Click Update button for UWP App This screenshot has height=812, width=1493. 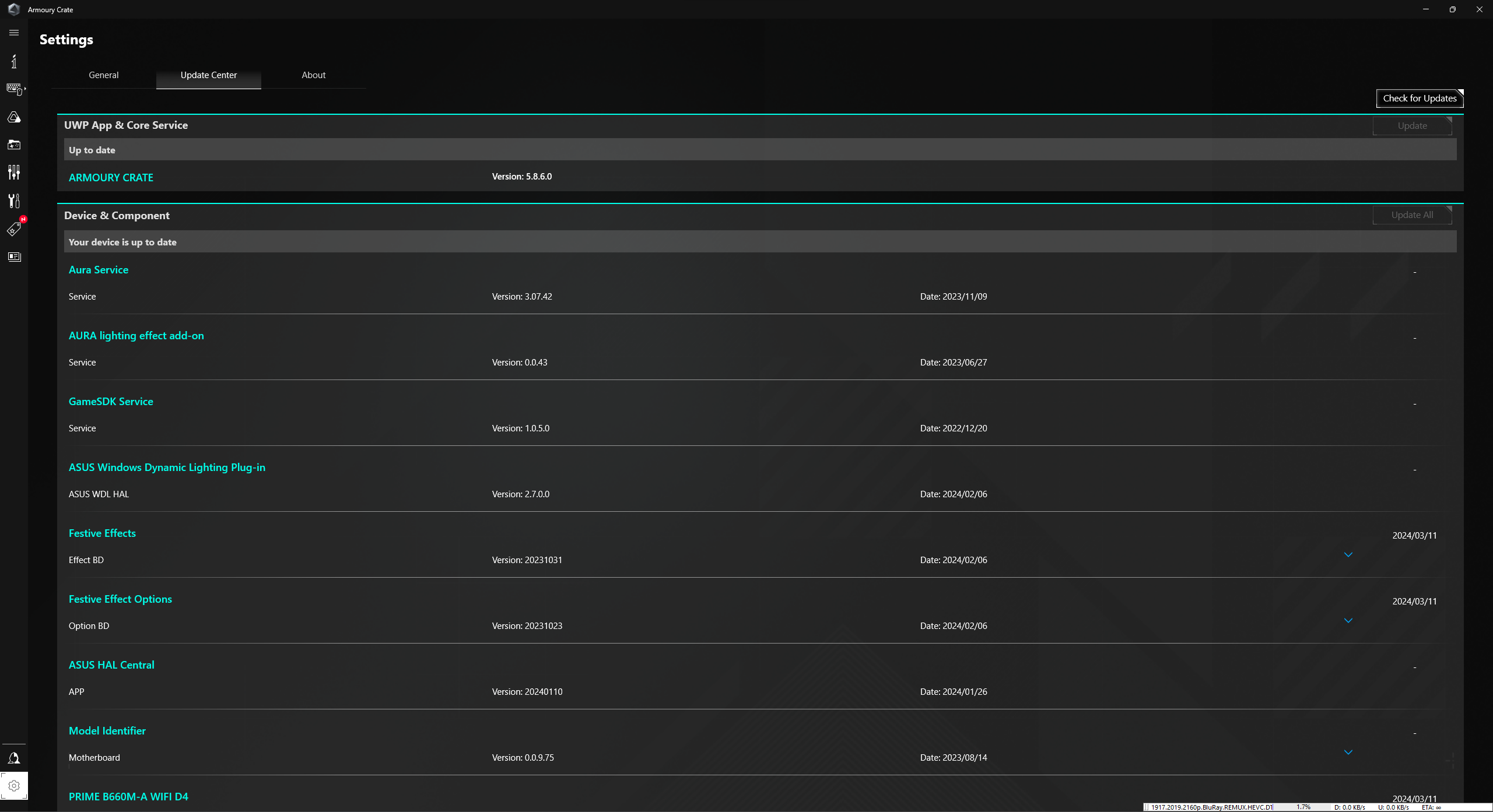point(1412,126)
